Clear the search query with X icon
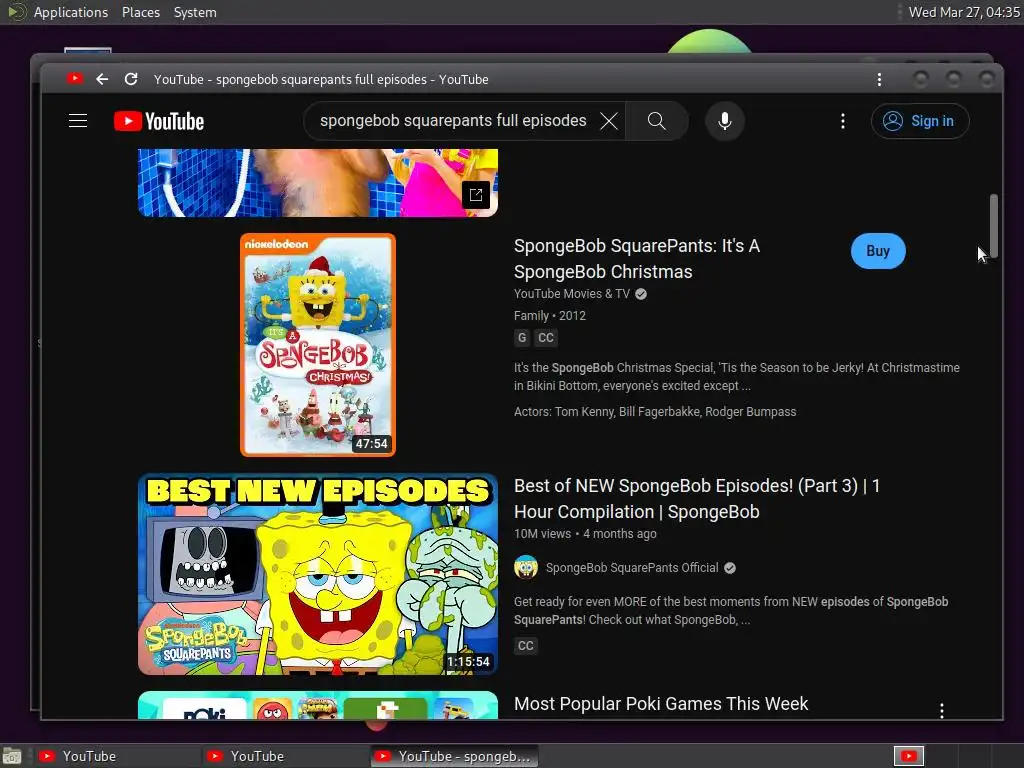 [609, 121]
